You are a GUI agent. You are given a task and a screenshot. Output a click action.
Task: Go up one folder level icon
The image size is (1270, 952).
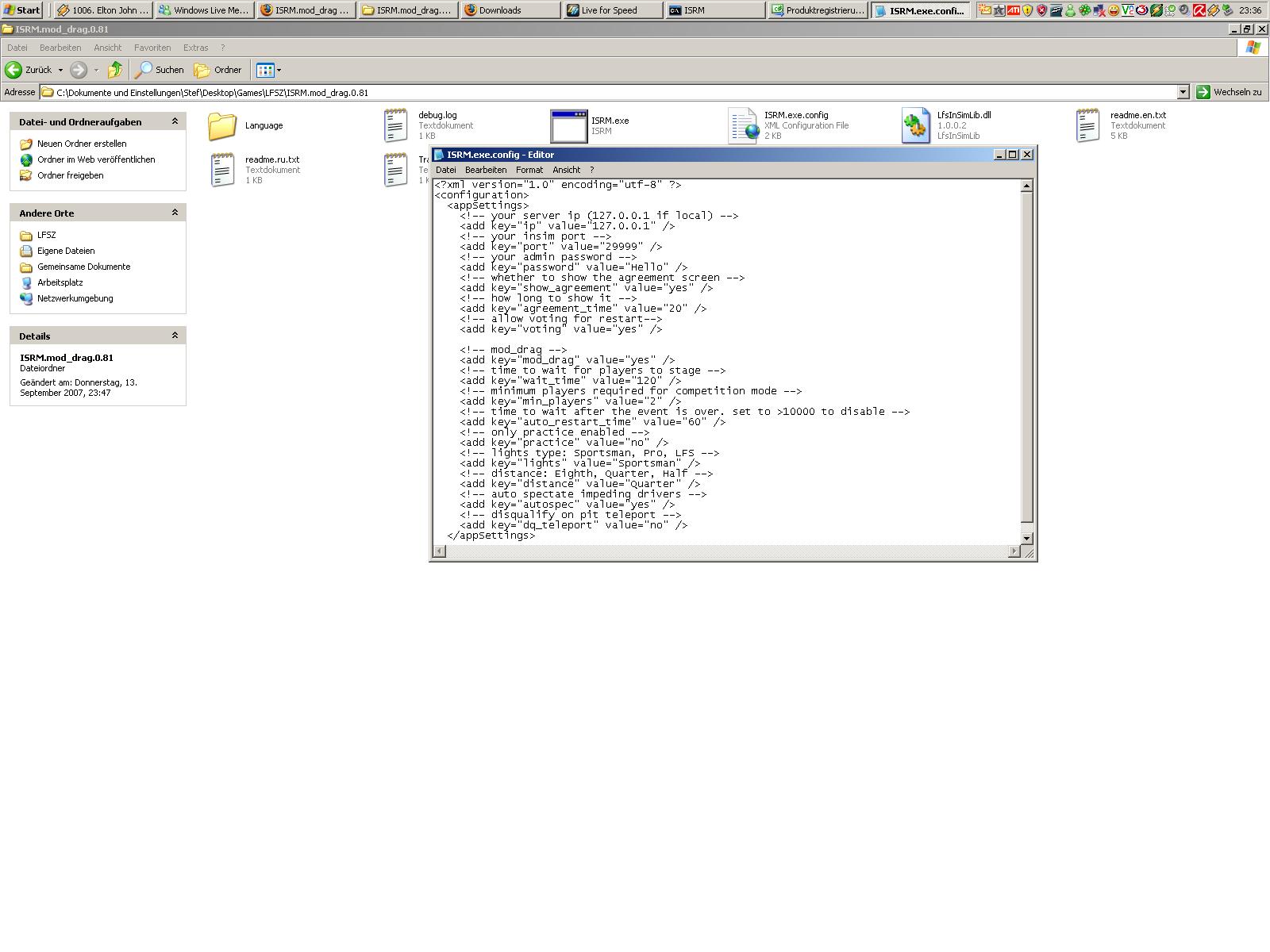[115, 70]
